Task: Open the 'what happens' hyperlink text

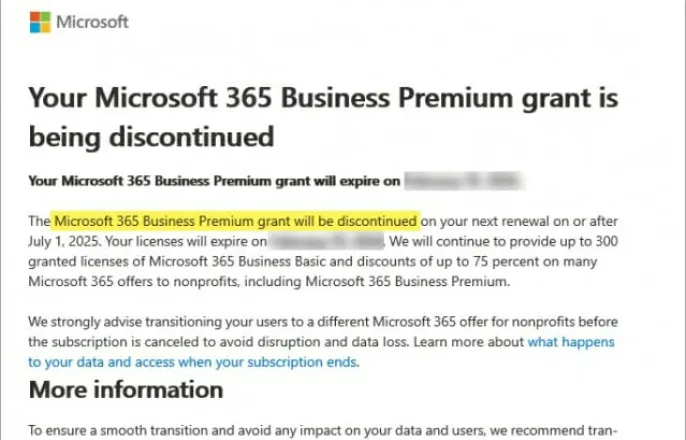Action: click(571, 342)
